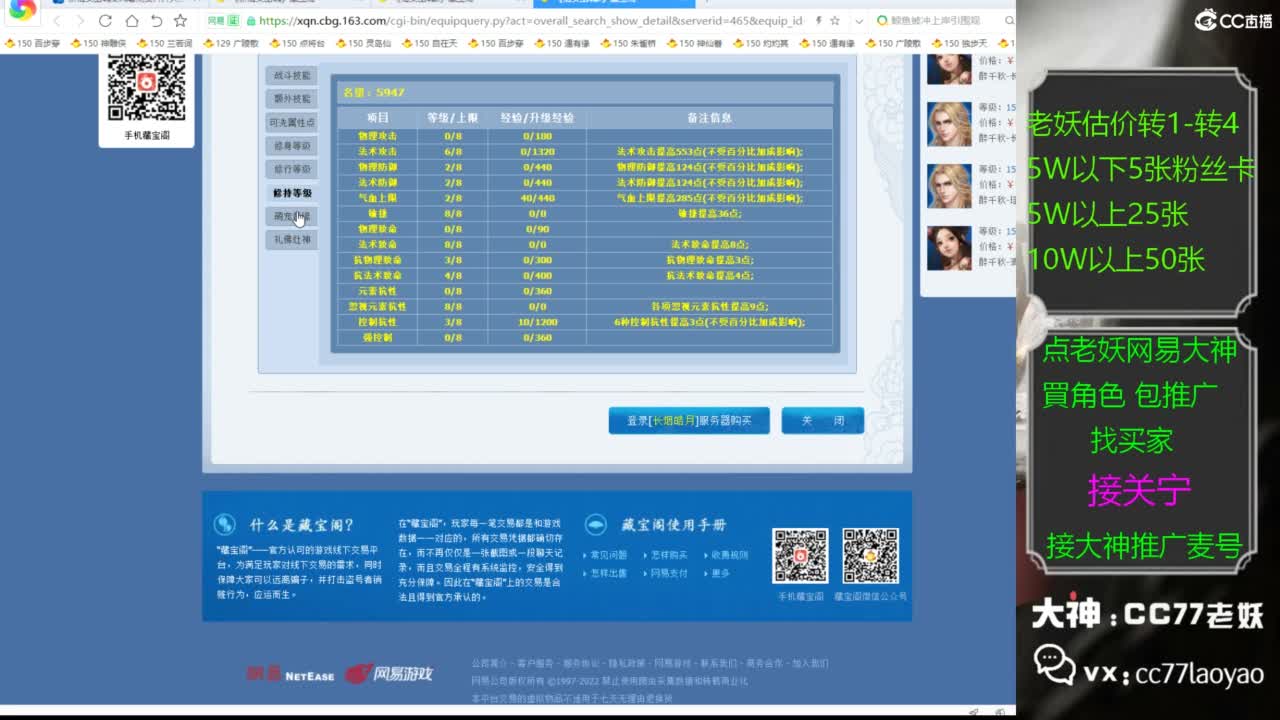
Task: Switch to the 战斗技能 tab
Action: tap(291, 75)
